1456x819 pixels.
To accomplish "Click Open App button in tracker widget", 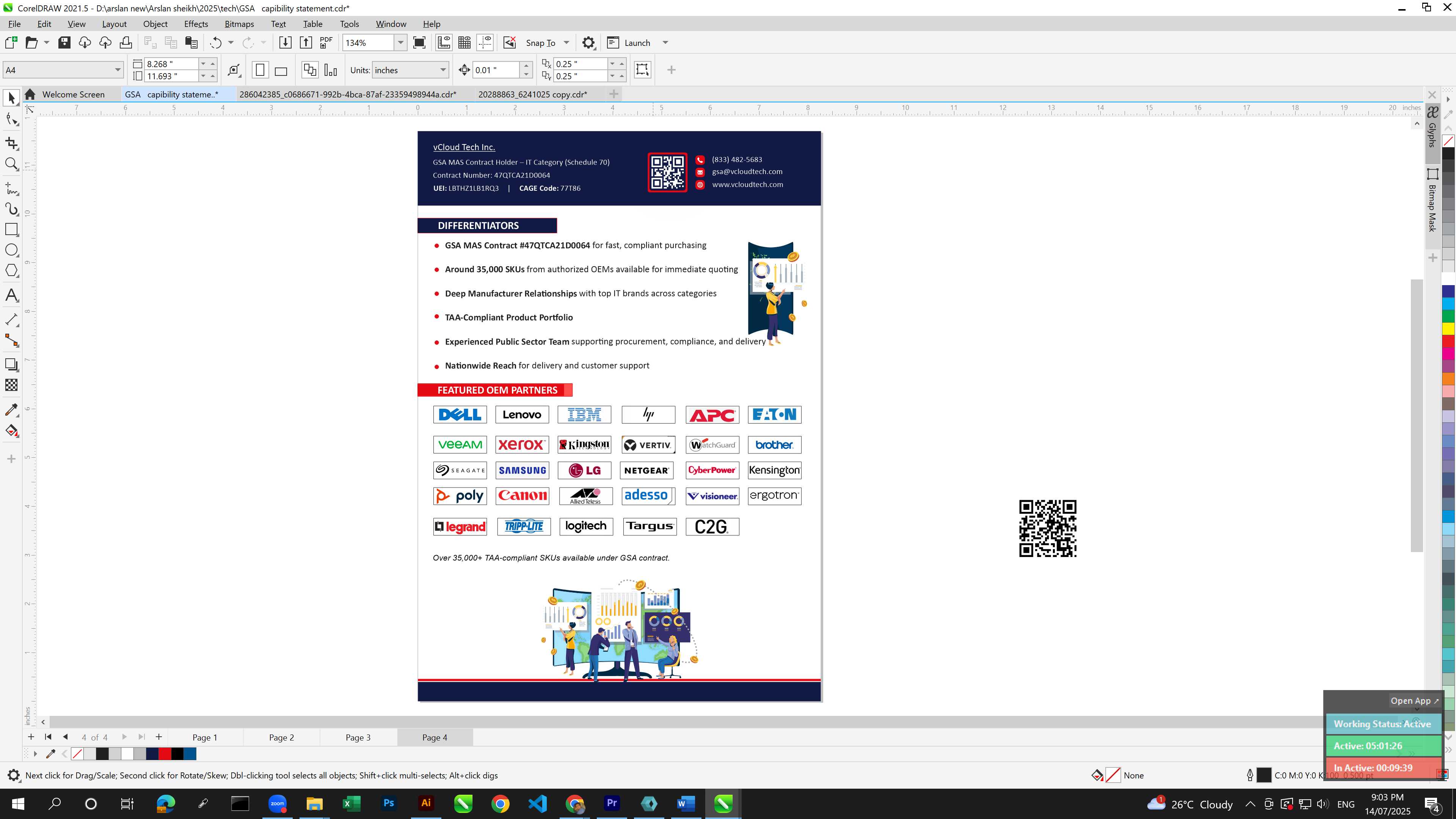I will [1414, 701].
